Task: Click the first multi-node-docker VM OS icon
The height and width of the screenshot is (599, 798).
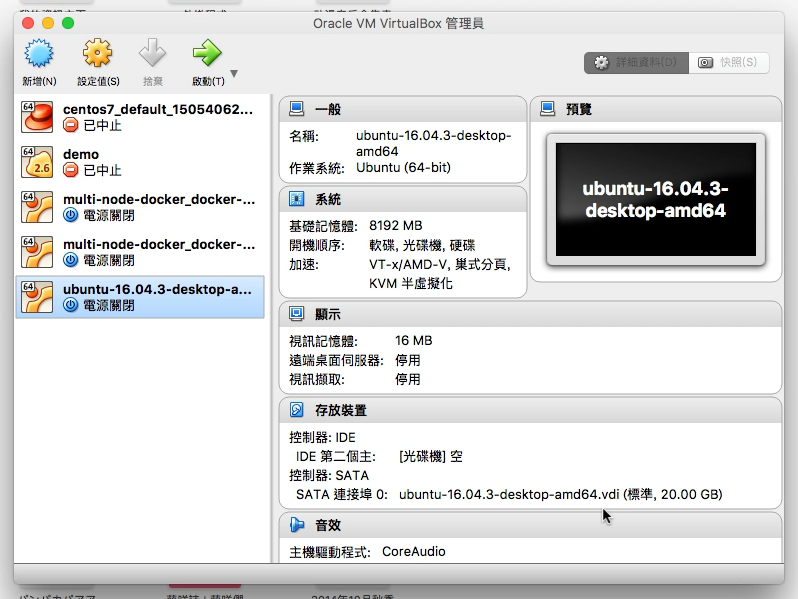Action: click(37, 207)
